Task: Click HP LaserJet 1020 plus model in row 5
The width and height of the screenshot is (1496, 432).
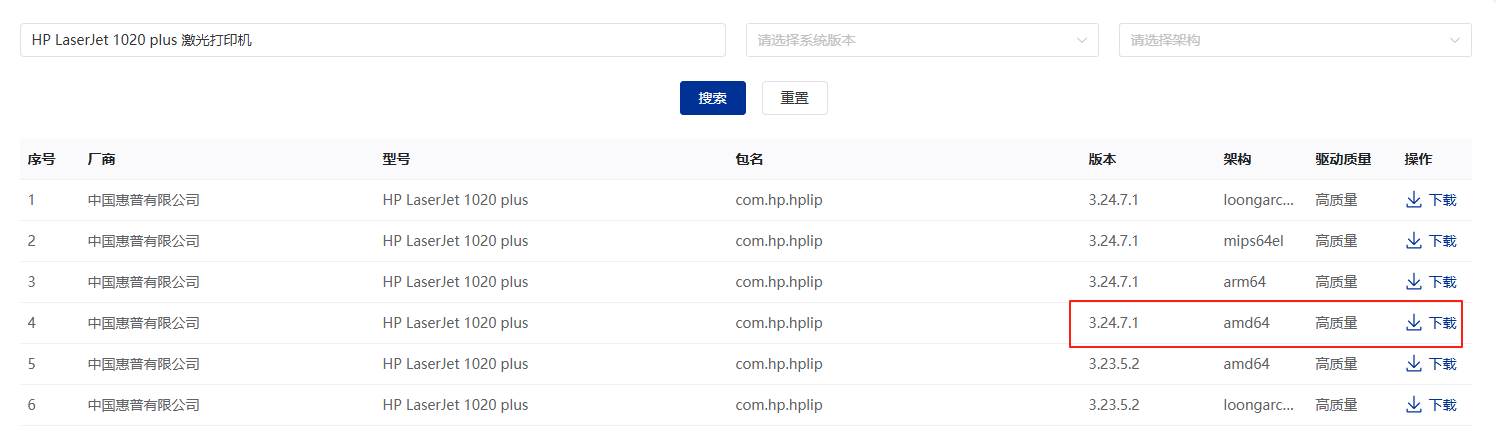Action: pyautogui.click(x=455, y=364)
